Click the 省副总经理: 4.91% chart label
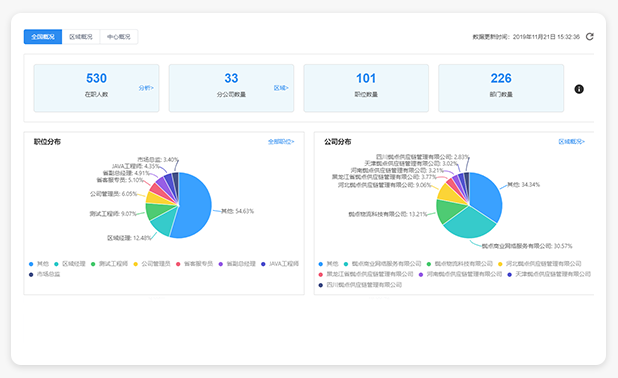Viewport: 618px width, 378px height. (126, 173)
